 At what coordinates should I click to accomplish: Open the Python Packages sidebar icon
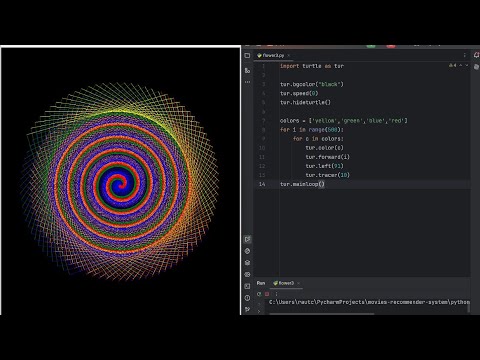tap(247, 251)
